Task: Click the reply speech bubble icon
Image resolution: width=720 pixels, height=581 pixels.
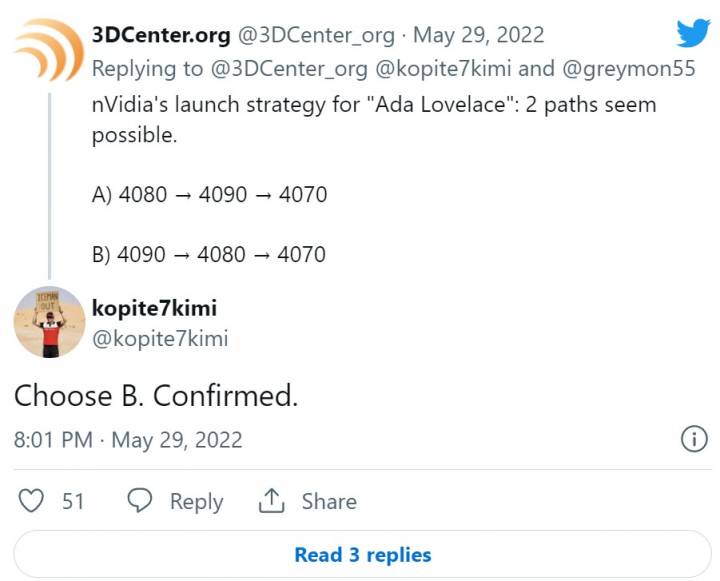Action: 141,501
